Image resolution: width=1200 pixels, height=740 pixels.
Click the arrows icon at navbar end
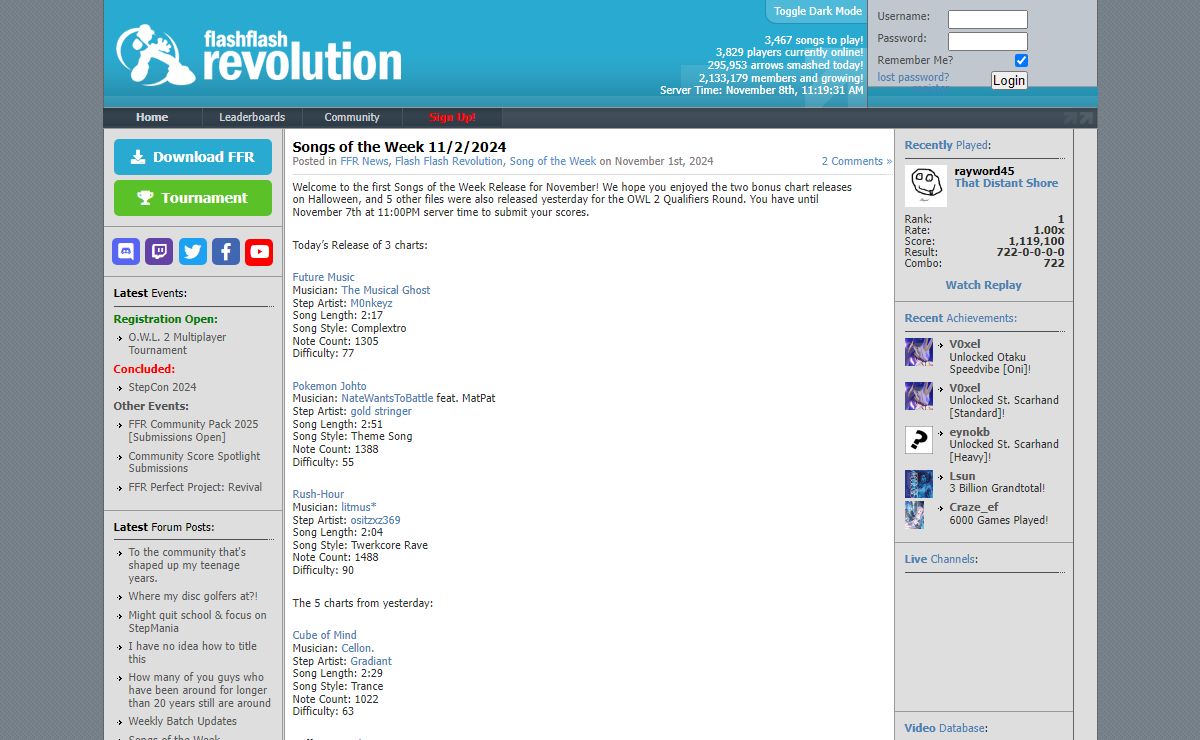click(1079, 118)
